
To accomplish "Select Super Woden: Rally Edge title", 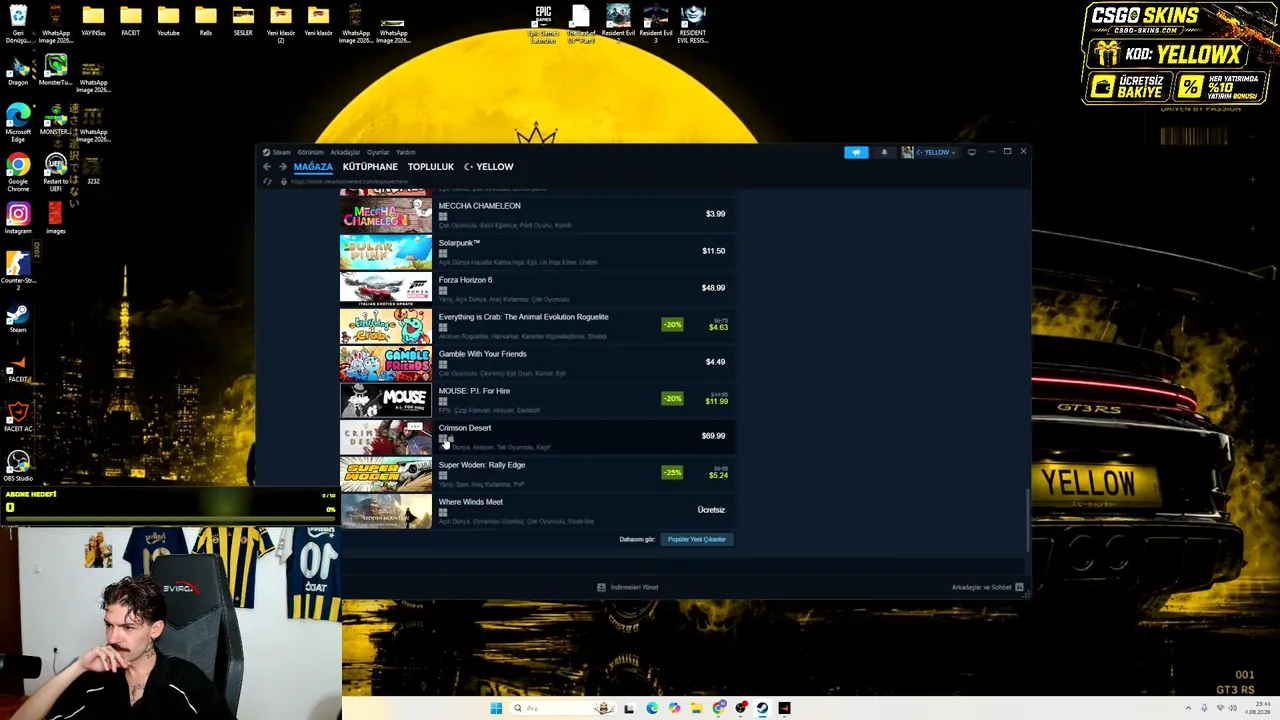I will click(x=482, y=465).
